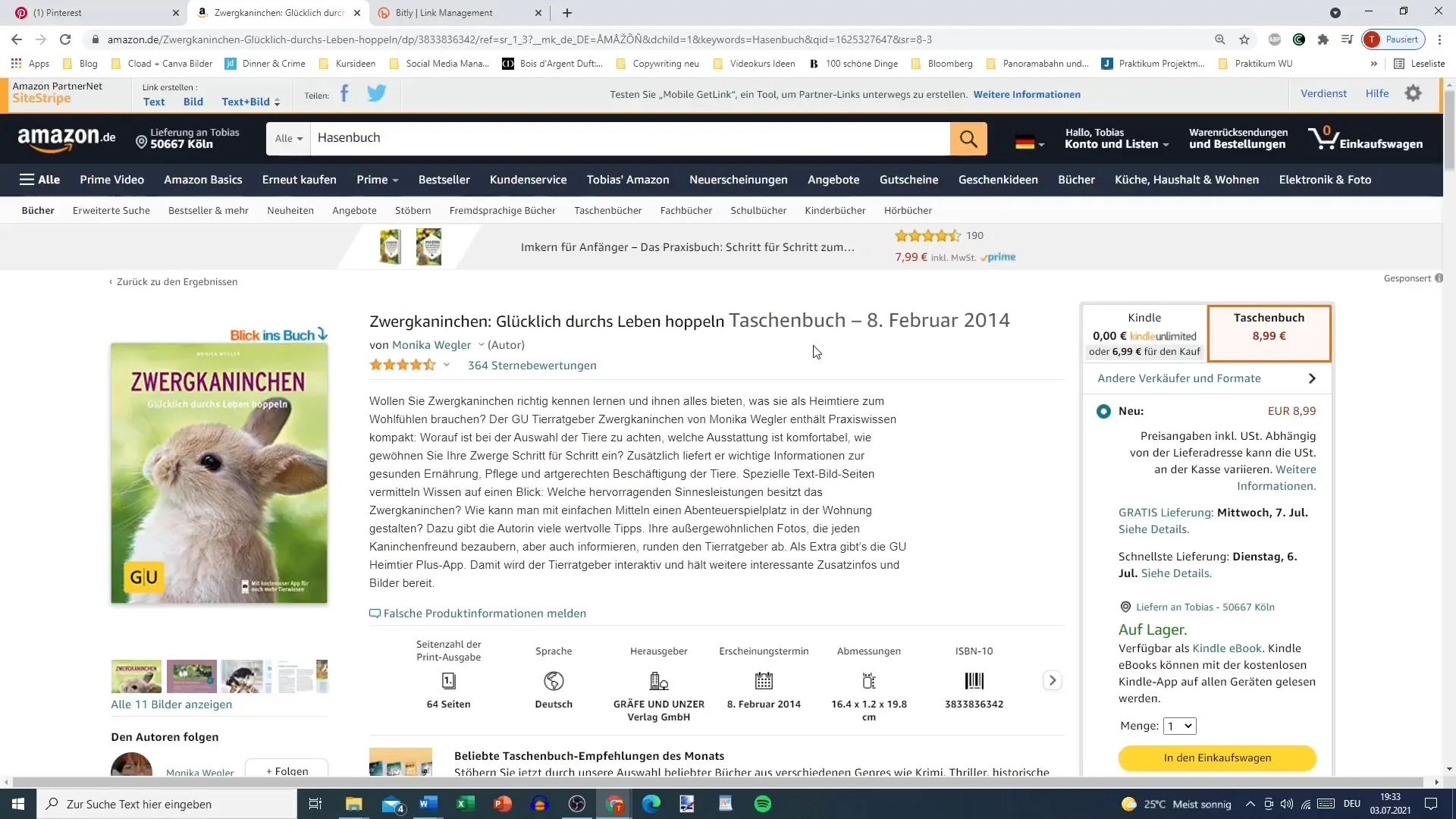Click the orange search magnifier button
The width and height of the screenshot is (1456, 819).
968,138
